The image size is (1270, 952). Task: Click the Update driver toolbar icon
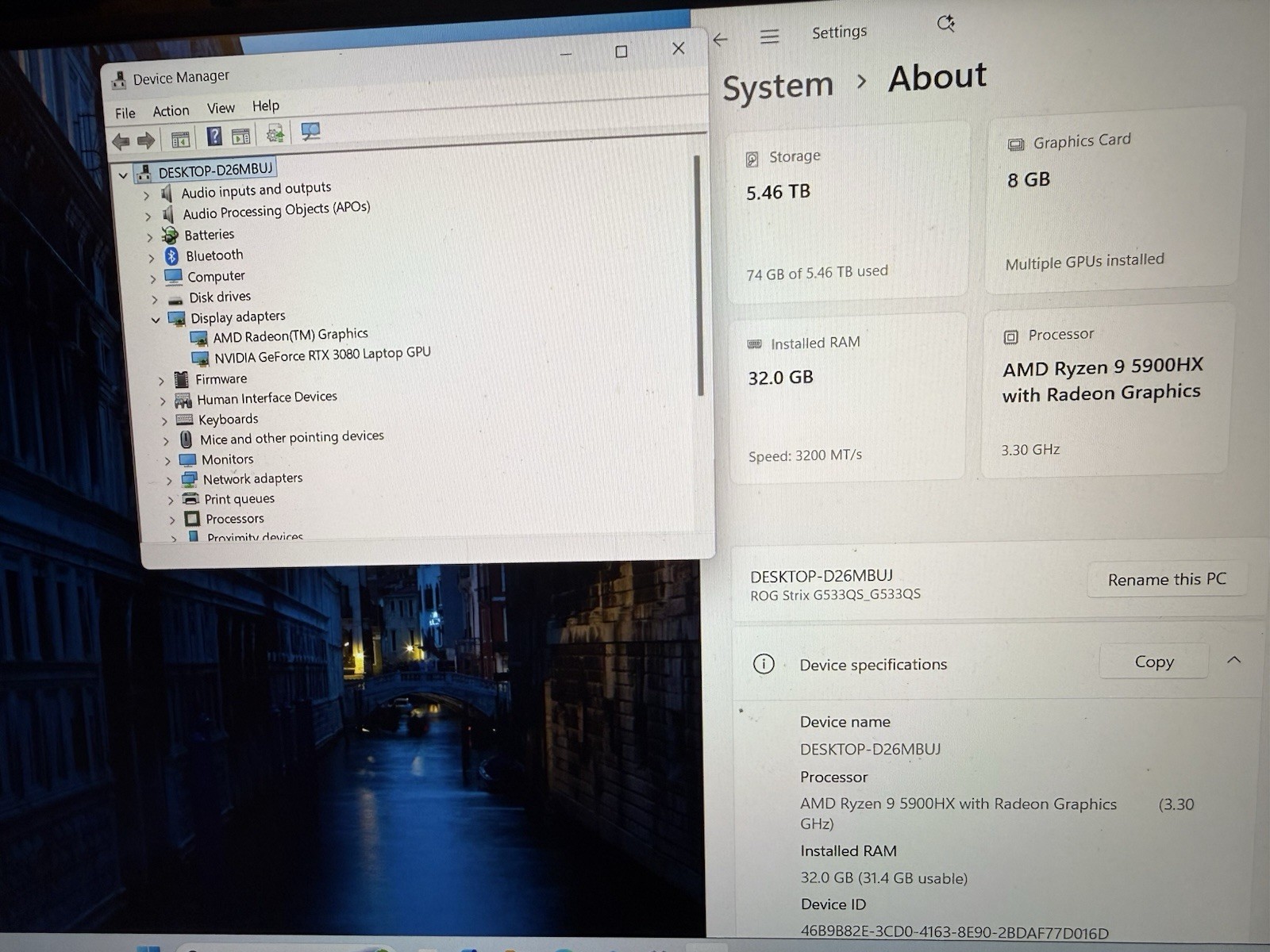[x=275, y=133]
